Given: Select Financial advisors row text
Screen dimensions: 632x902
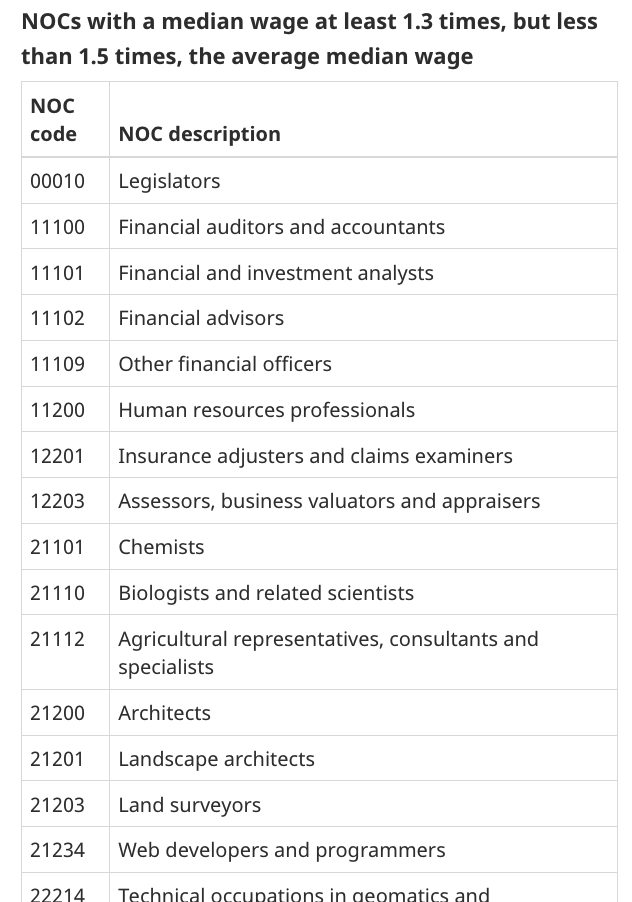Looking at the screenshot, I should tap(201, 318).
